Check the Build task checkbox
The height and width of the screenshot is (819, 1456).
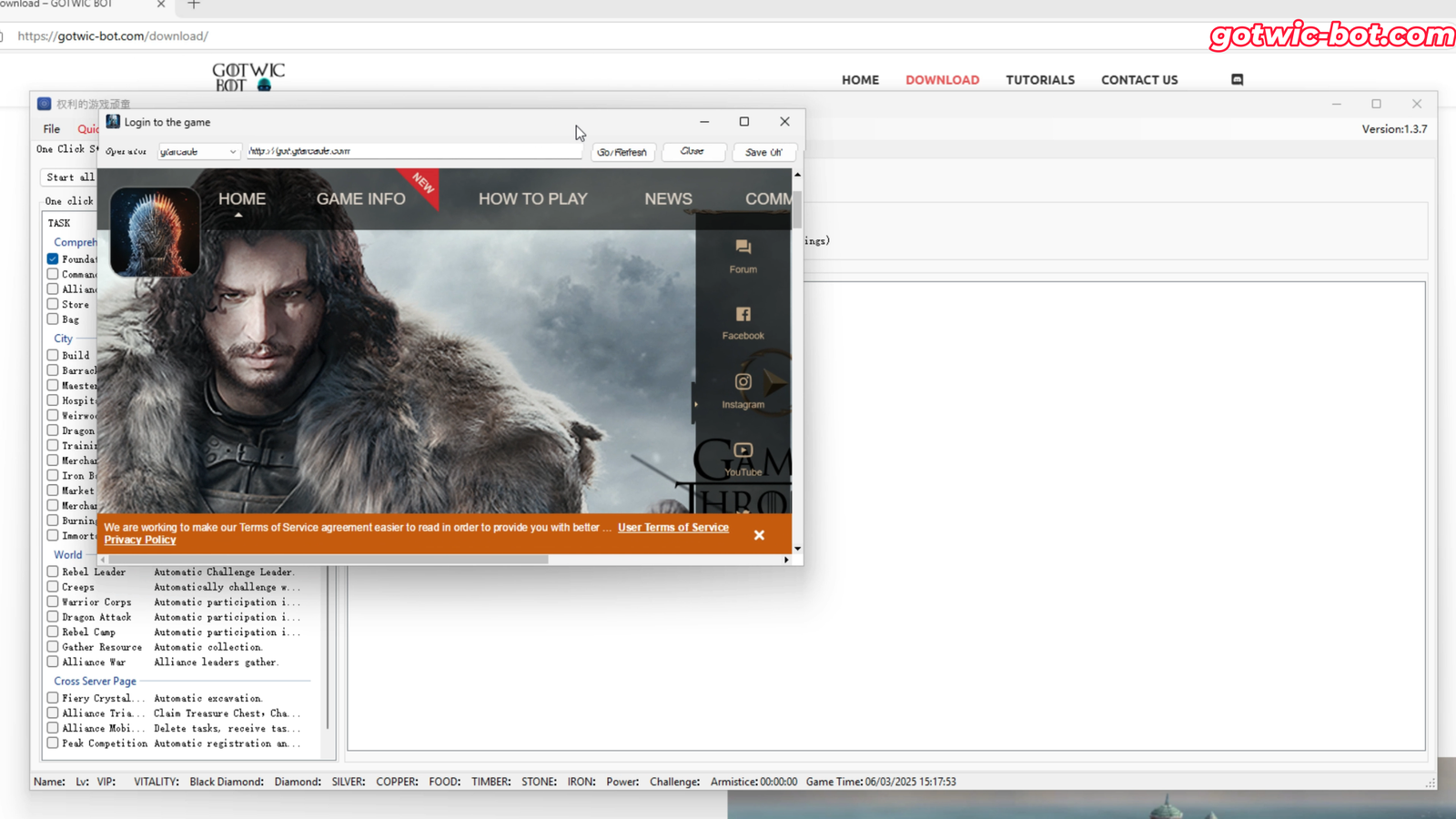point(53,356)
